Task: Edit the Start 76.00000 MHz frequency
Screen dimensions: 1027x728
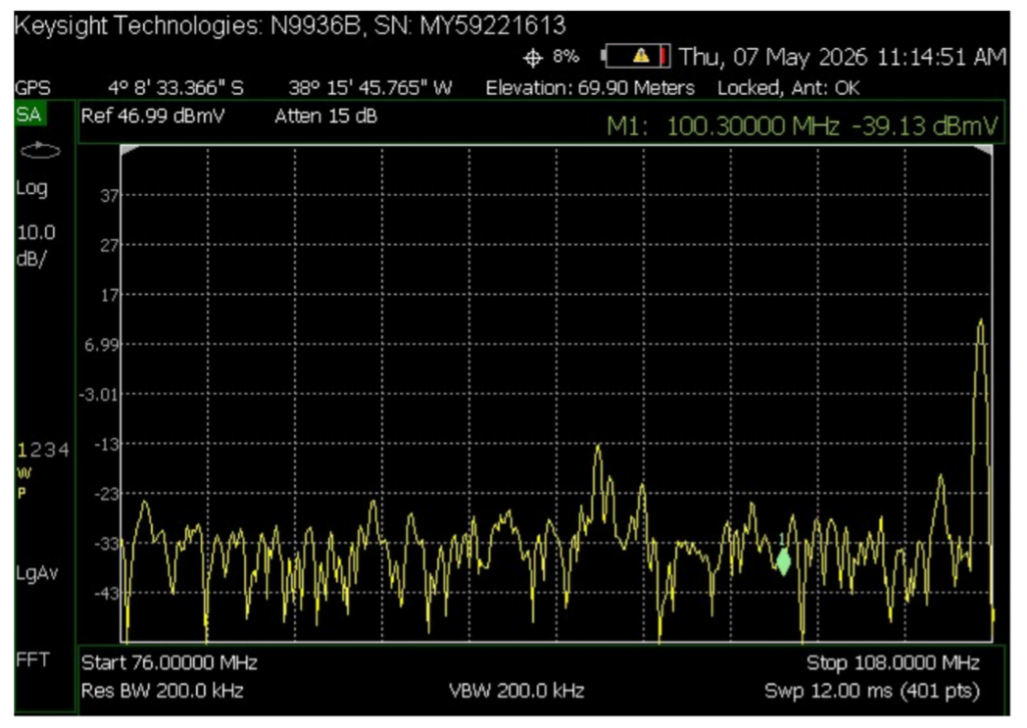Action: click(x=170, y=662)
